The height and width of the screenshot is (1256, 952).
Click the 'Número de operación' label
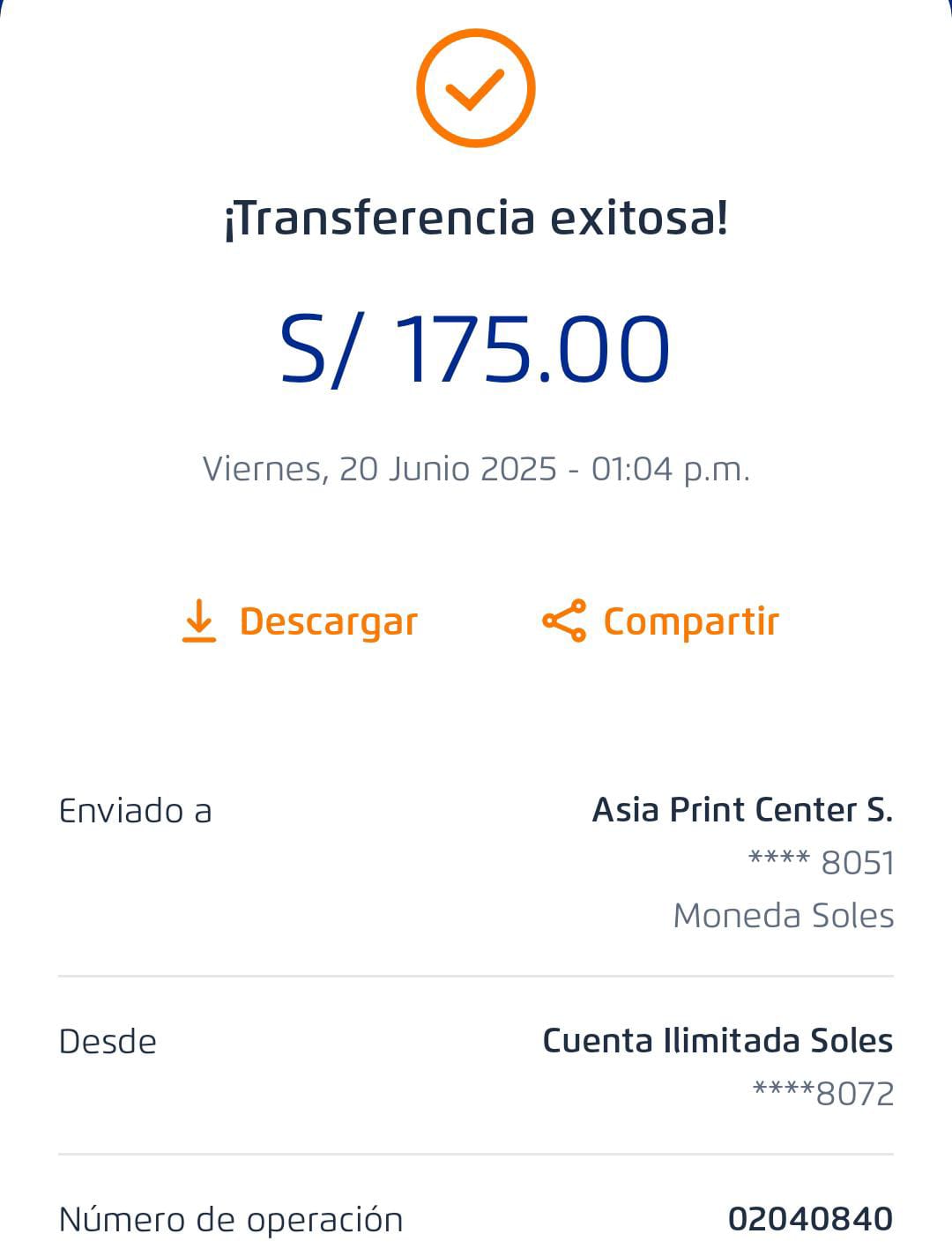pyautogui.click(x=231, y=1220)
